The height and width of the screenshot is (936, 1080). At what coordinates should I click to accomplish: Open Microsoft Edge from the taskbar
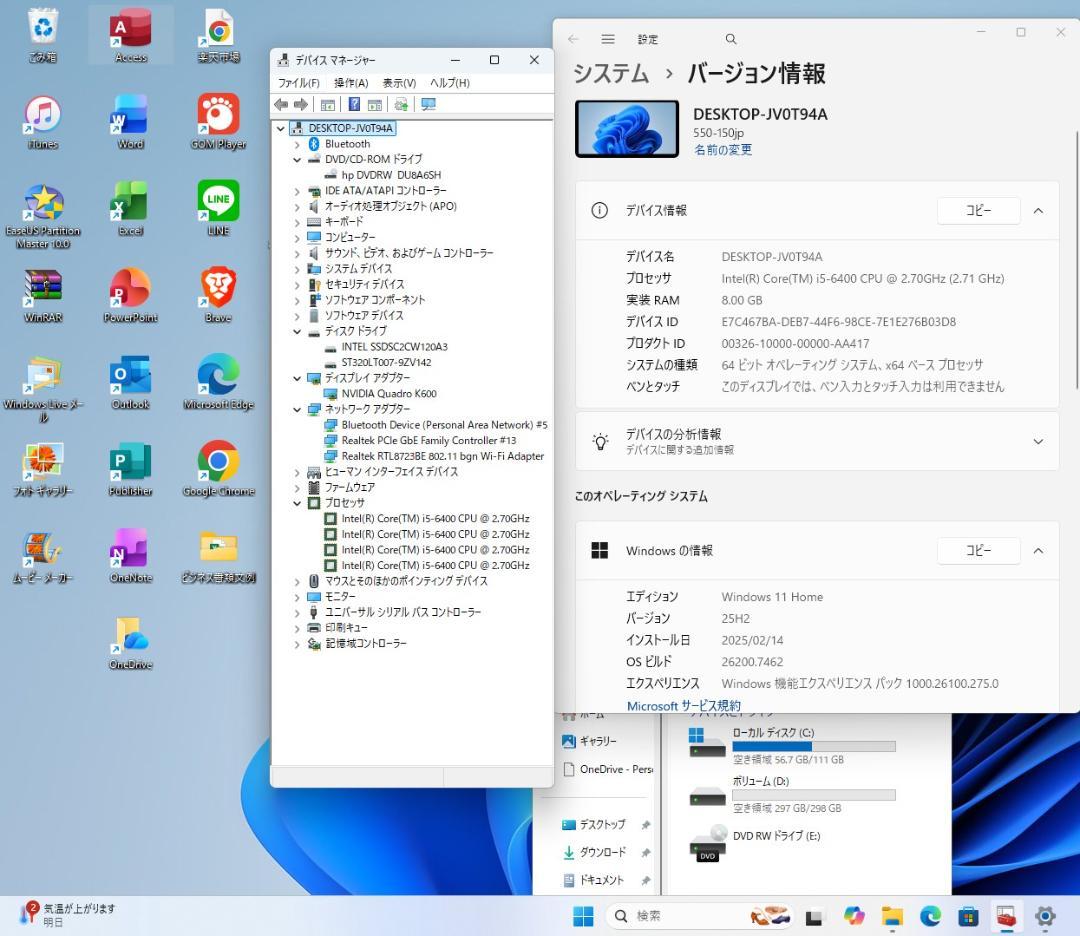929,916
